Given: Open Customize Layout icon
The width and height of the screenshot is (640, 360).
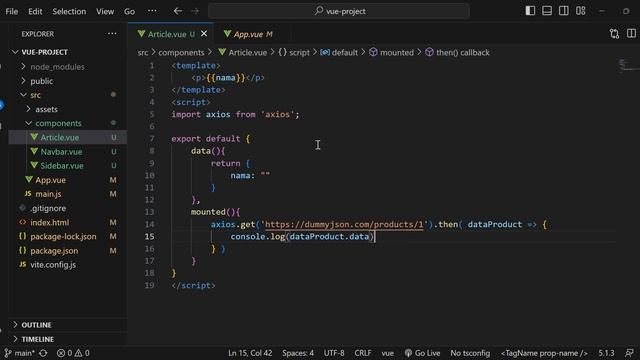Looking at the screenshot, I should pyautogui.click(x=581, y=11).
